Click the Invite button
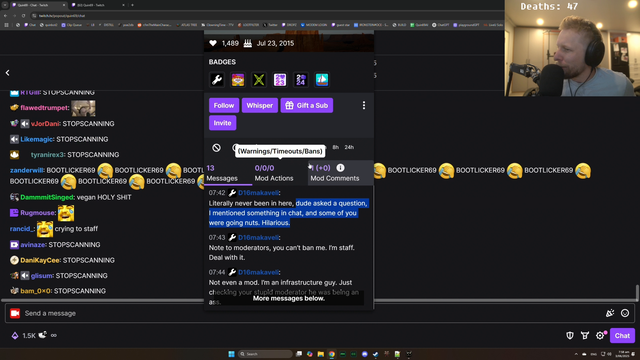 pos(222,123)
